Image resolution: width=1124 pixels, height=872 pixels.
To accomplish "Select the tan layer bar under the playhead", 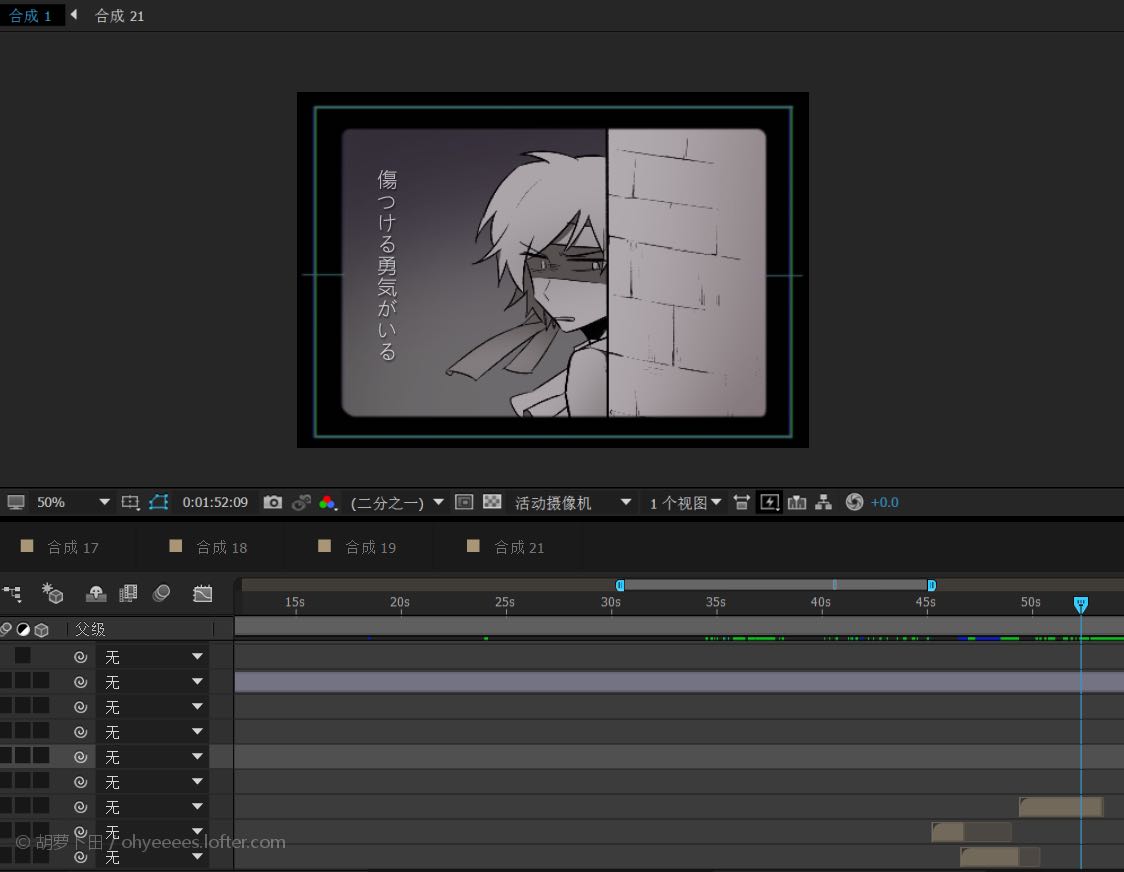I will pyautogui.click(x=1060, y=807).
